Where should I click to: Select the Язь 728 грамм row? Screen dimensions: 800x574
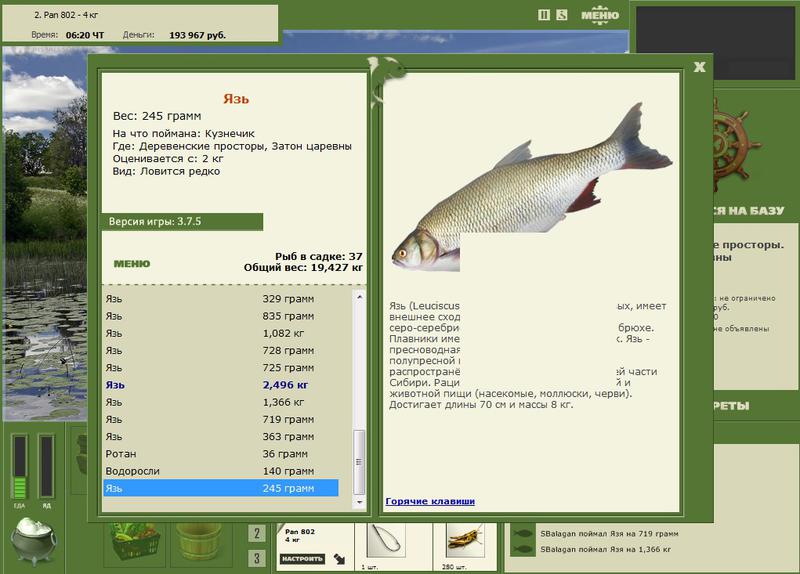[221, 351]
